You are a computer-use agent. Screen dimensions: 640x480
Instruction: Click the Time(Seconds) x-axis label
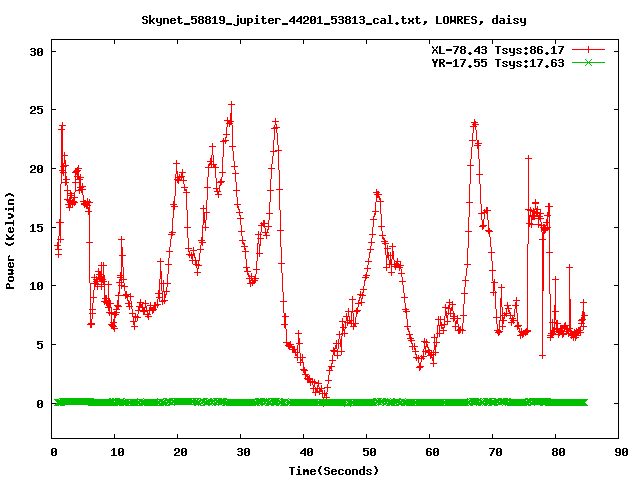click(334, 471)
